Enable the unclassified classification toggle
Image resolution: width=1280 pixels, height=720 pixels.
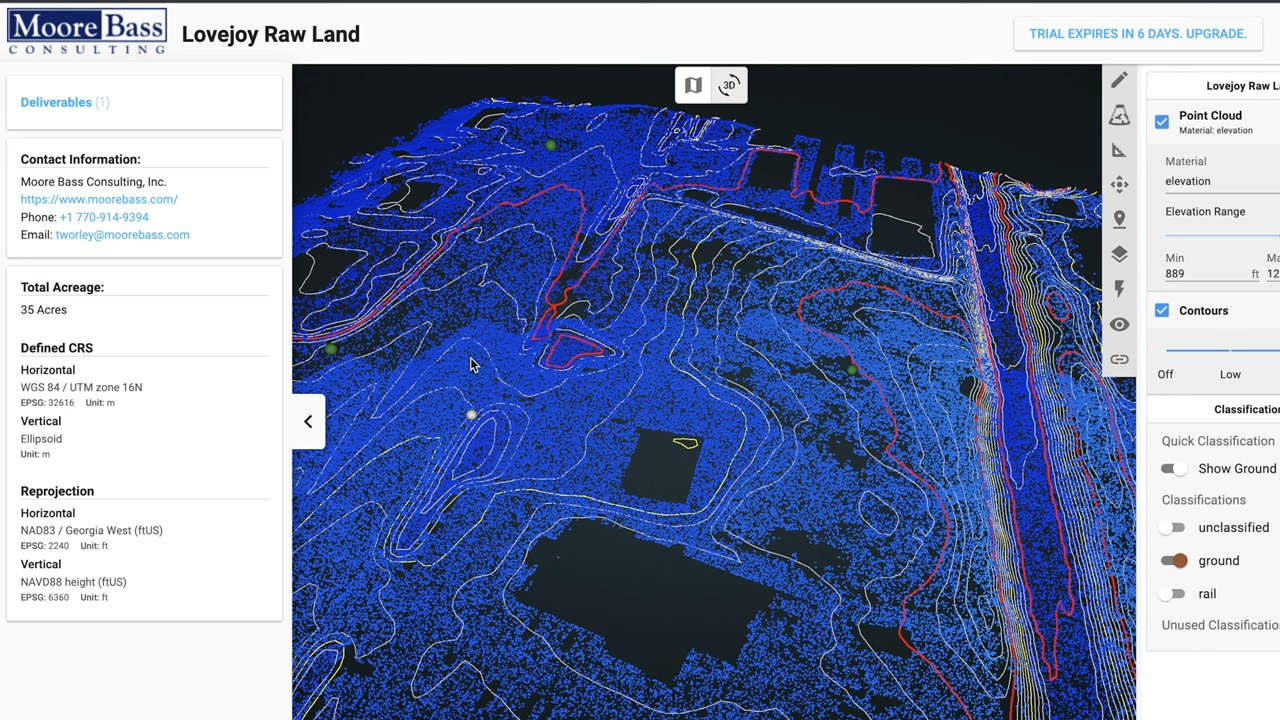pos(1173,528)
